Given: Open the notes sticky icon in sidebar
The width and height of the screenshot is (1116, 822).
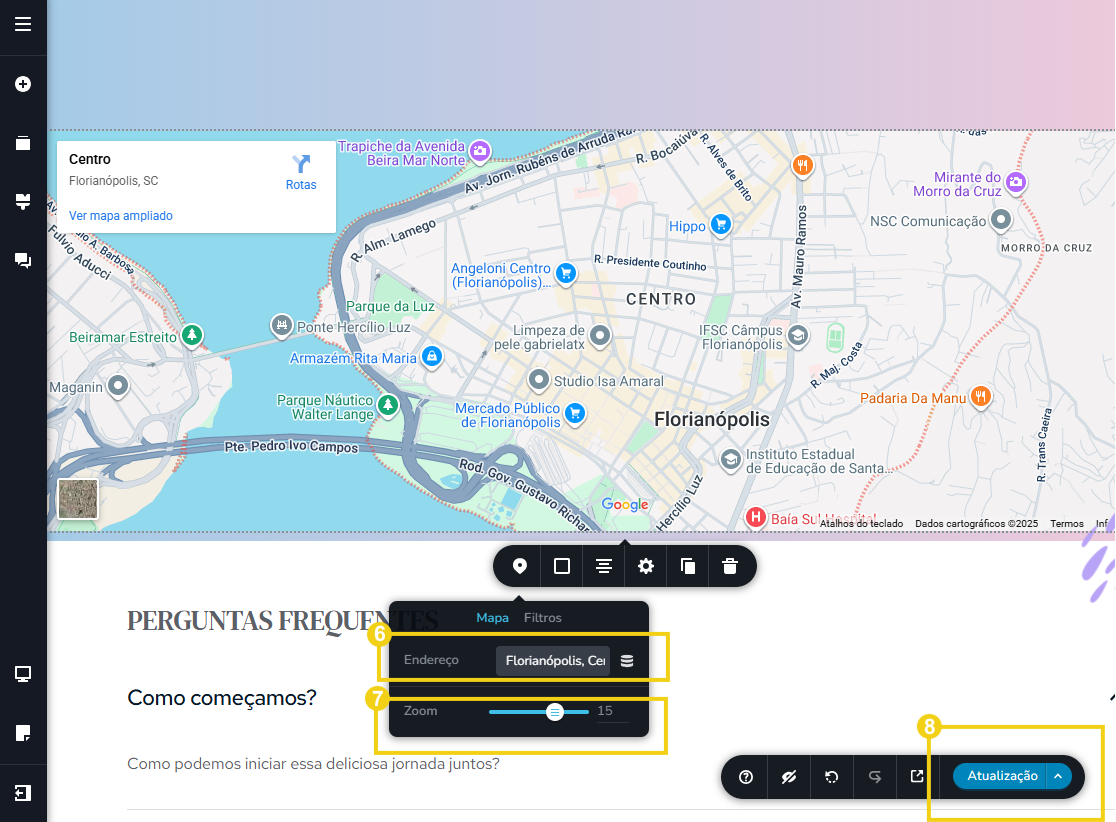Looking at the screenshot, I should (x=23, y=733).
